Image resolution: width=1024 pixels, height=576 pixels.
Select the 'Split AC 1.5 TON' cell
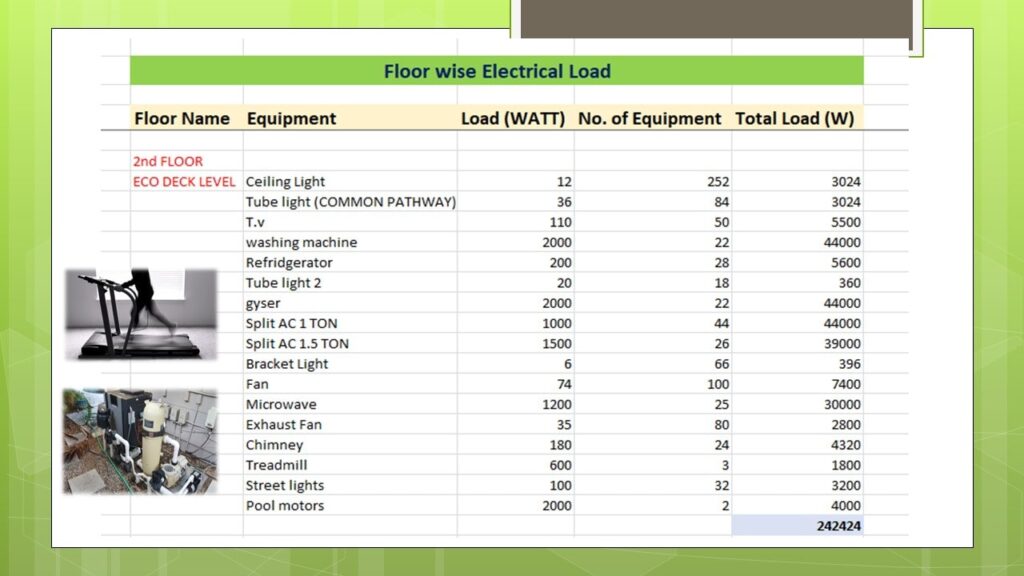(297, 344)
